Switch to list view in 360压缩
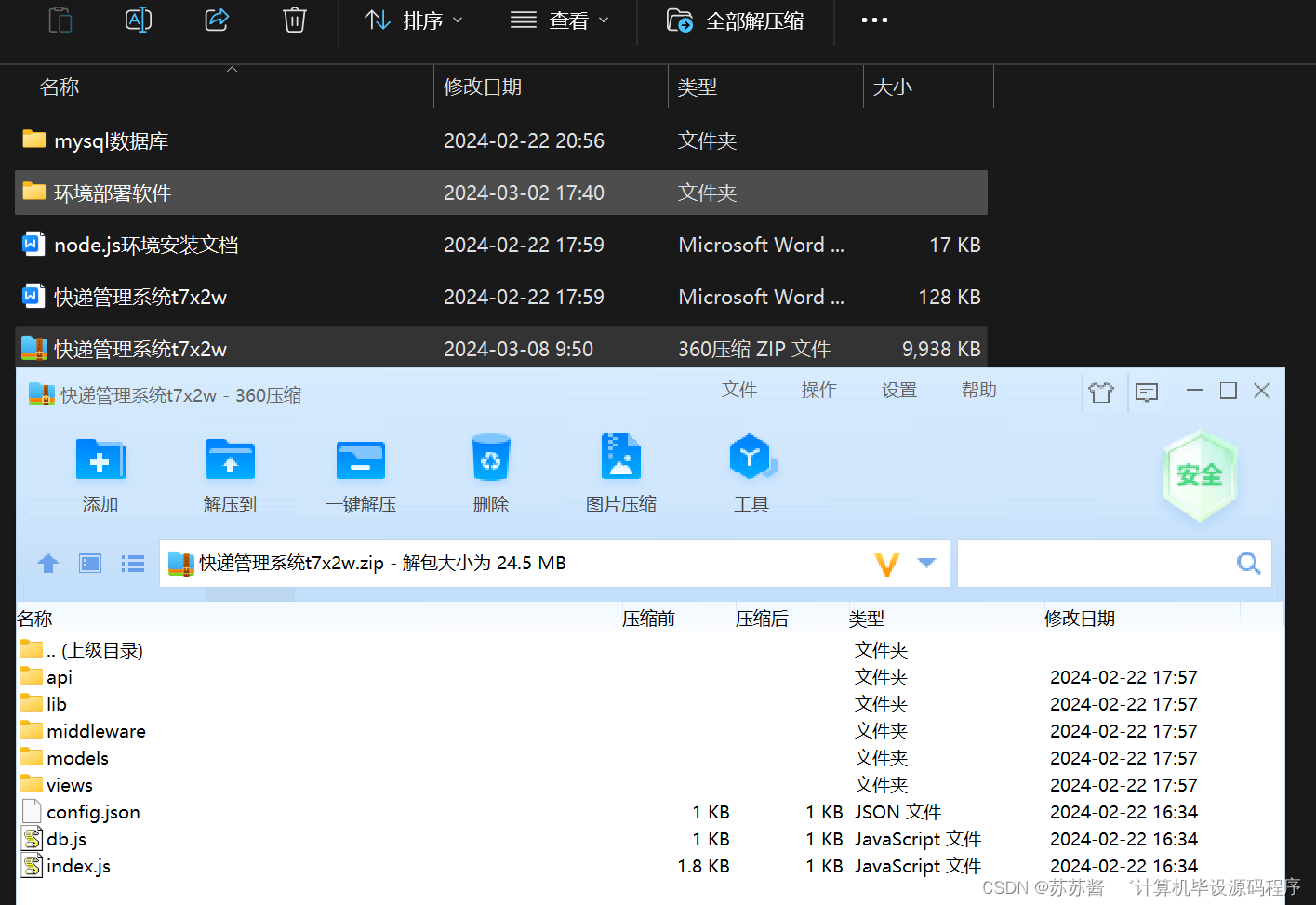The image size is (1316, 905). click(132, 563)
